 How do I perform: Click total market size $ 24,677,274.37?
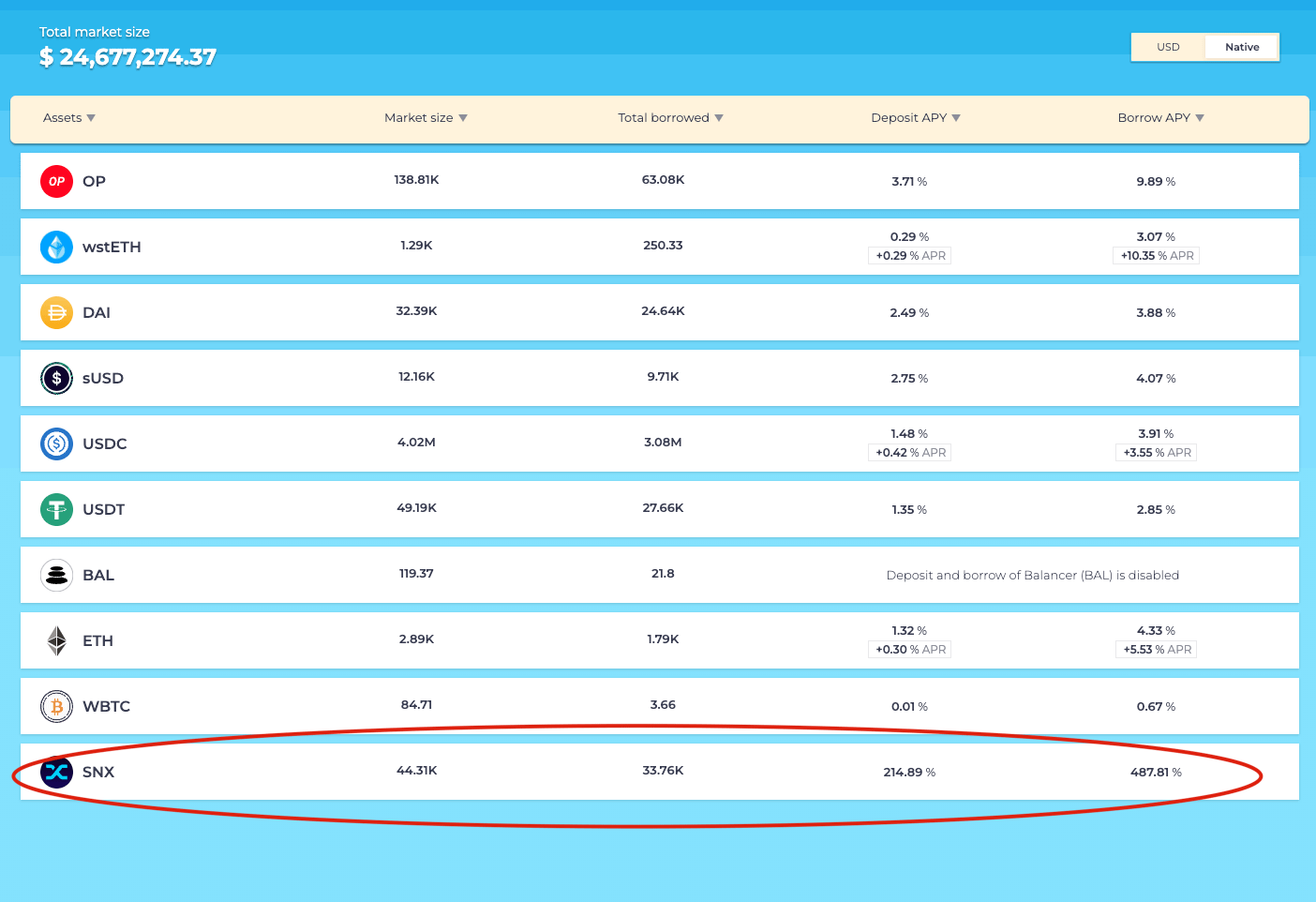pos(127,57)
